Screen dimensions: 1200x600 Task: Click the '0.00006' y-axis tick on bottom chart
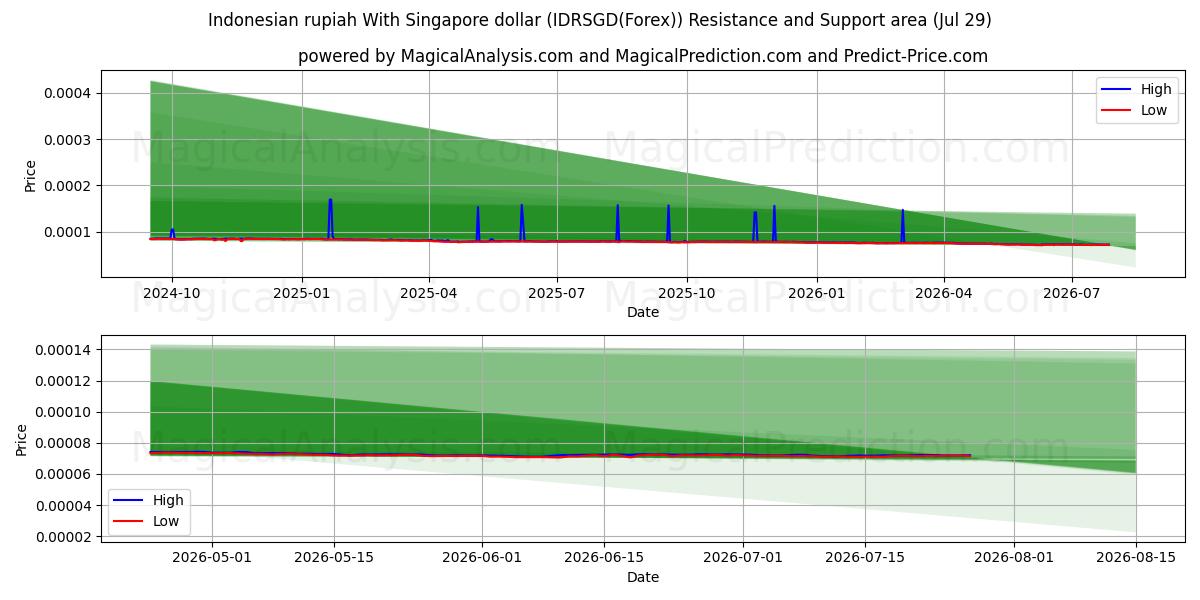point(65,474)
